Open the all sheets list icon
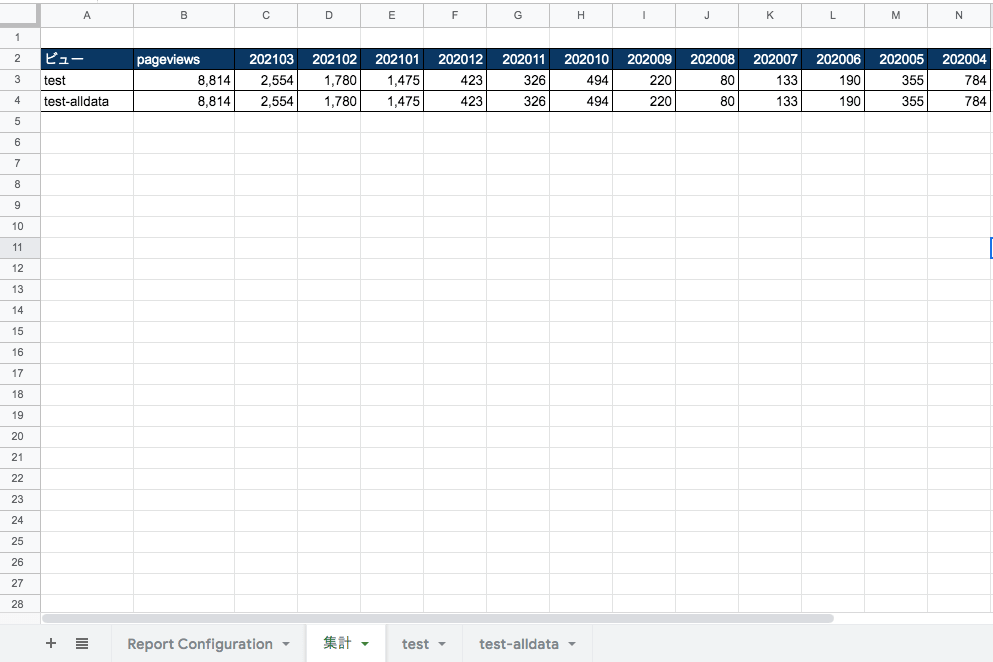993x662 pixels. (82, 644)
